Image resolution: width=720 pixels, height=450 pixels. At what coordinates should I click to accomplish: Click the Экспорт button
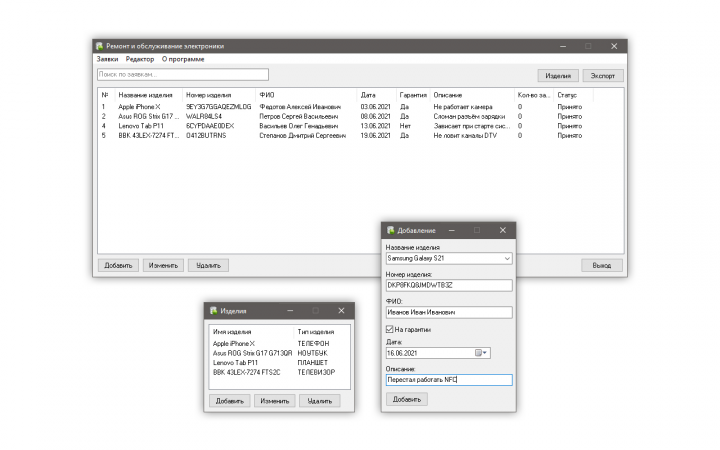pyautogui.click(x=602, y=76)
